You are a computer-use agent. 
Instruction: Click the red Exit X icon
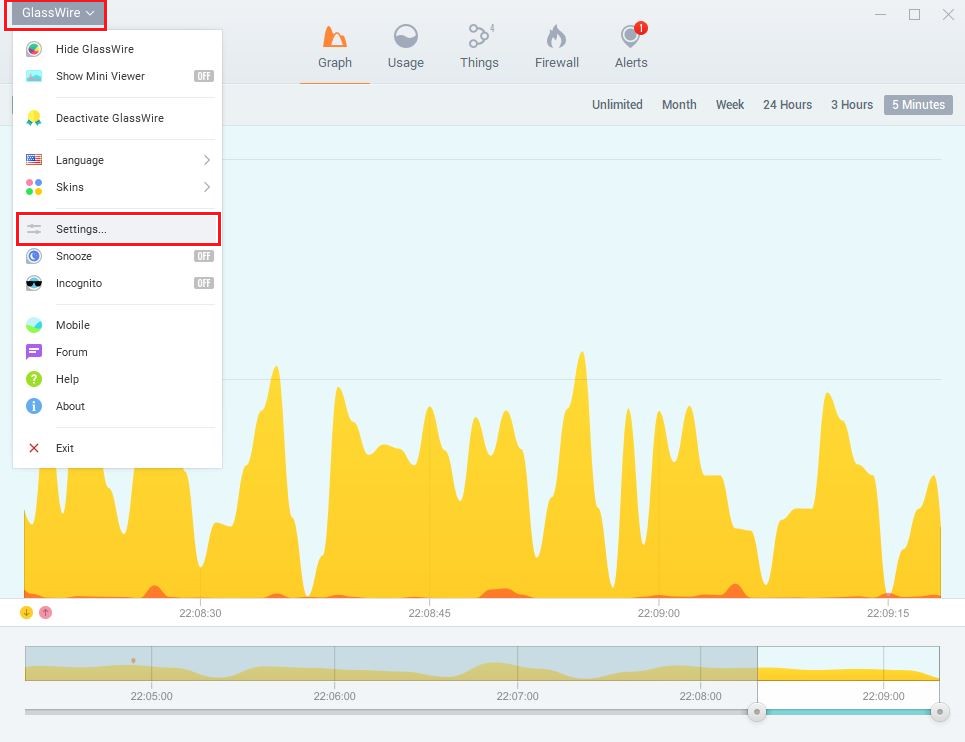[34, 448]
